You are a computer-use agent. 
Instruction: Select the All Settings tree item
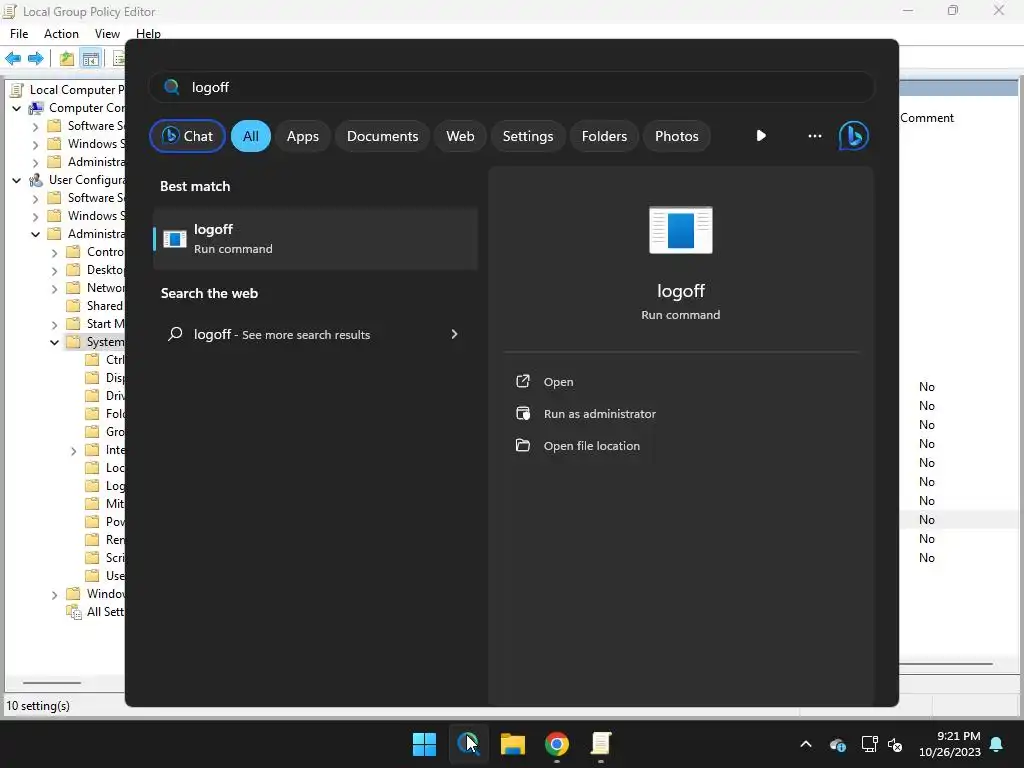pos(95,612)
